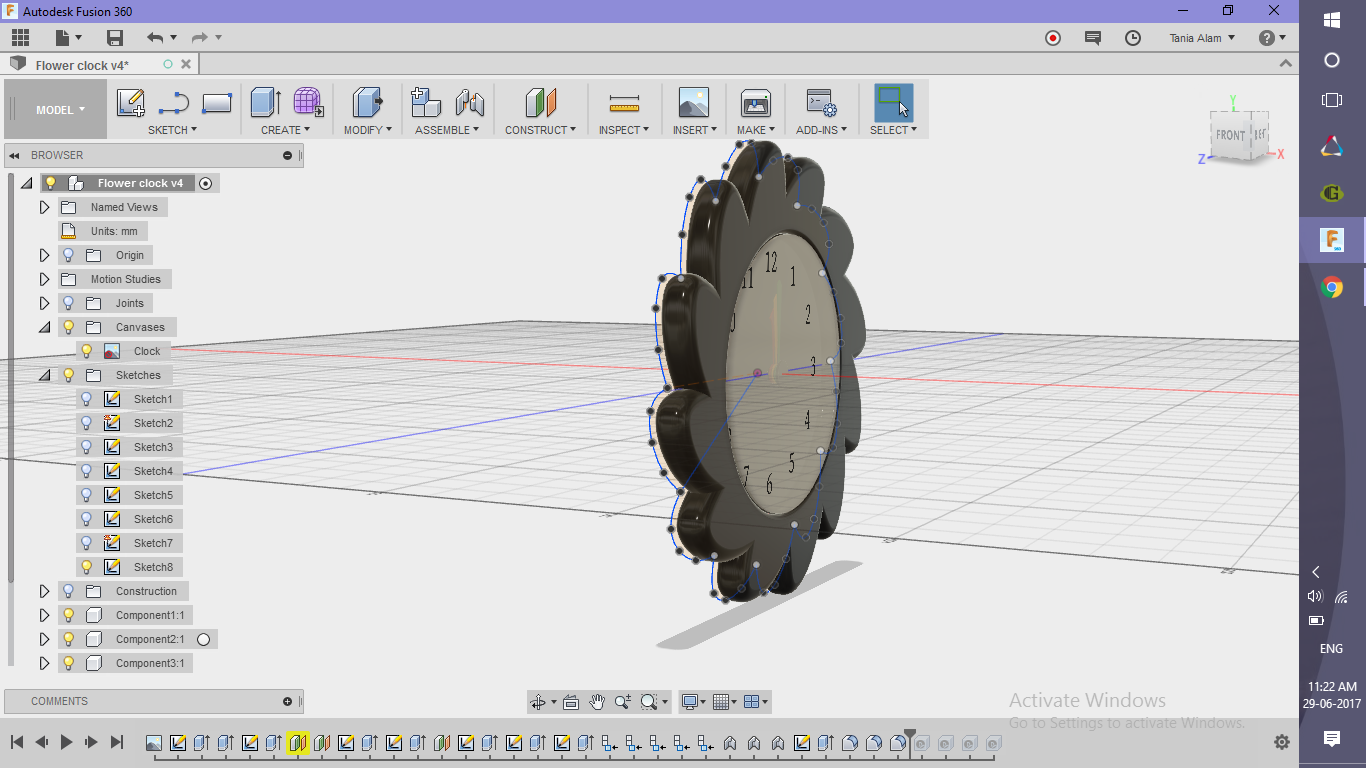Select the Extrude tool in Create

tap(265, 103)
